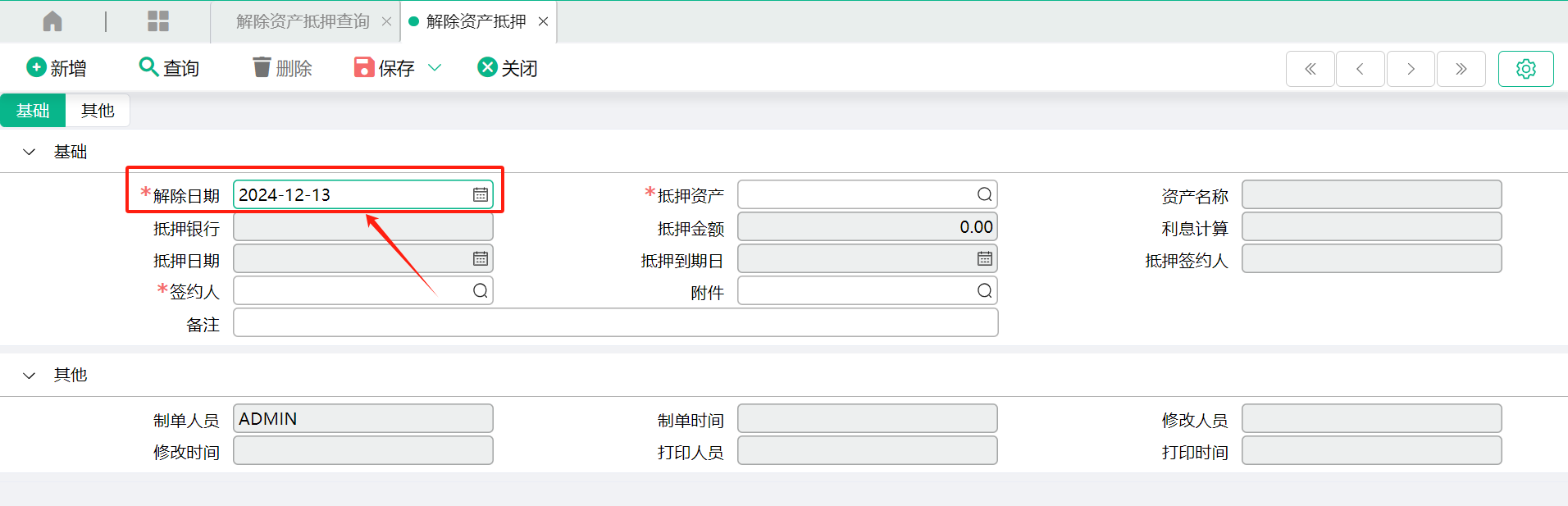Open calendar picker for 解除日期

pyautogui.click(x=481, y=194)
